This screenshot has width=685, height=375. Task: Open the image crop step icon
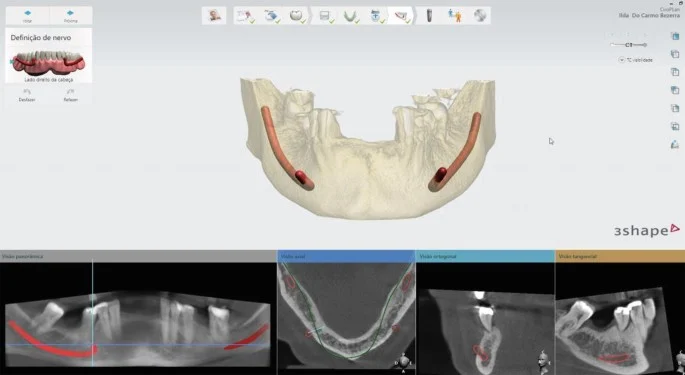[x=325, y=16]
